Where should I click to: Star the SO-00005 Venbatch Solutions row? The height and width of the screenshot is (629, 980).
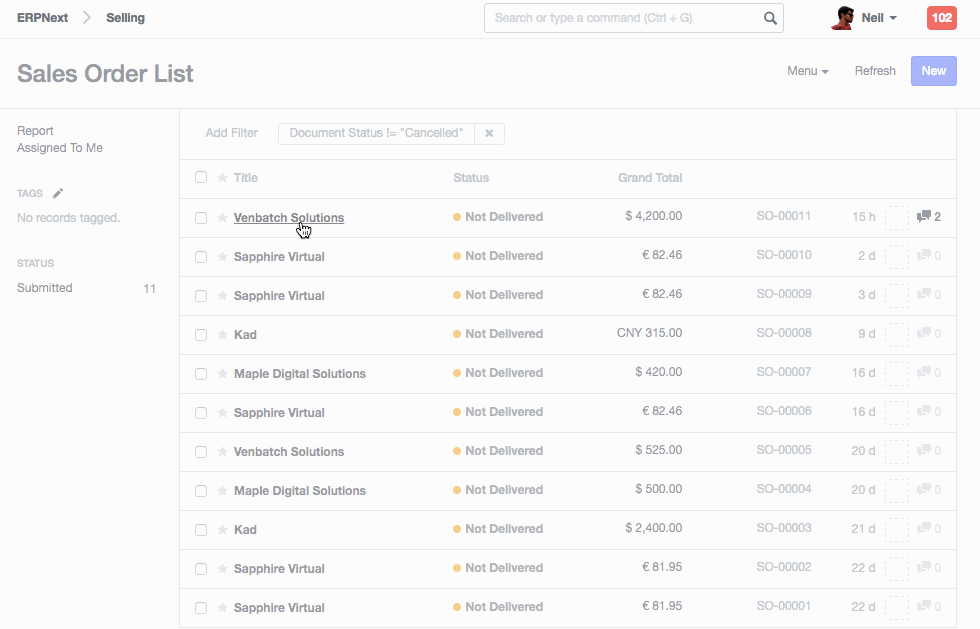click(222, 451)
